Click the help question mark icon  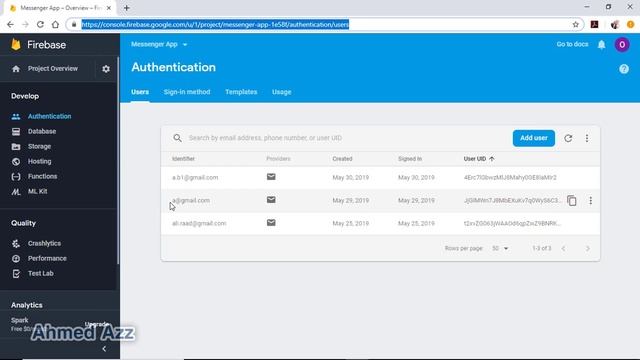624,69
